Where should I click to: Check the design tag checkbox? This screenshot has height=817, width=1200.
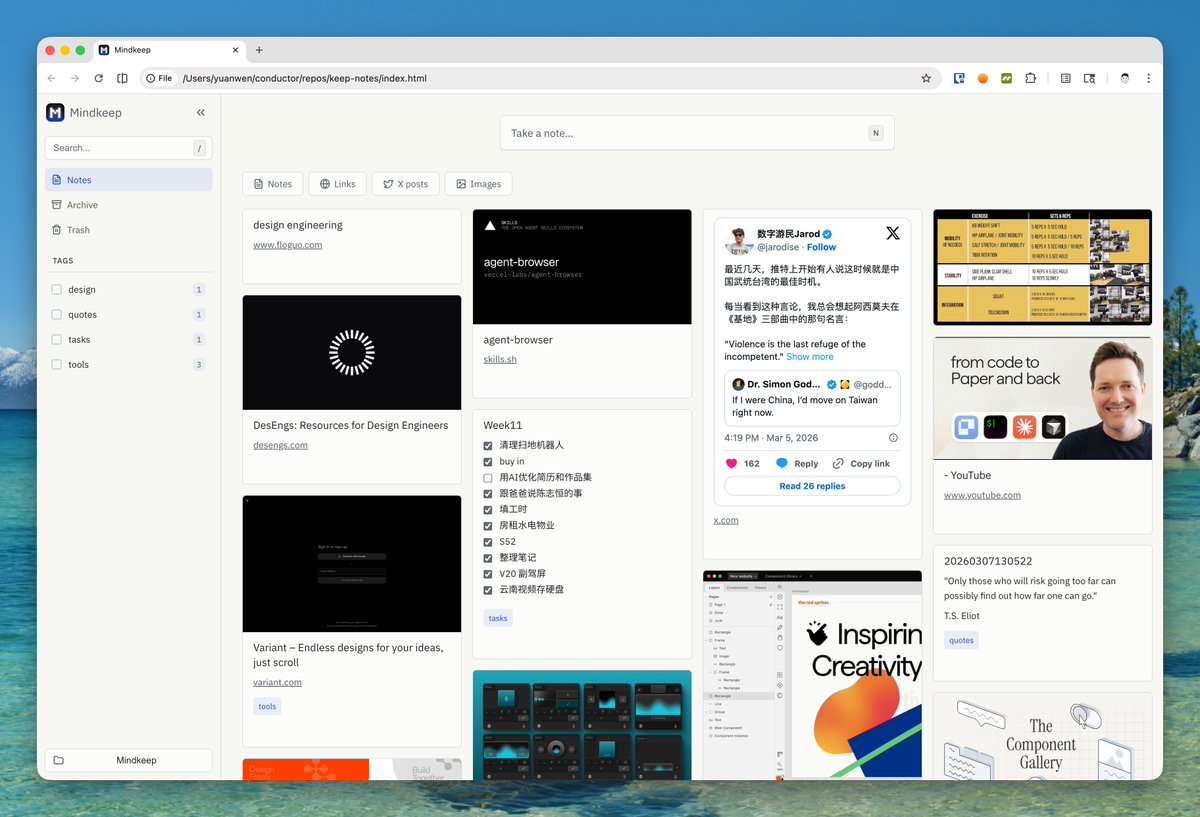coord(57,290)
